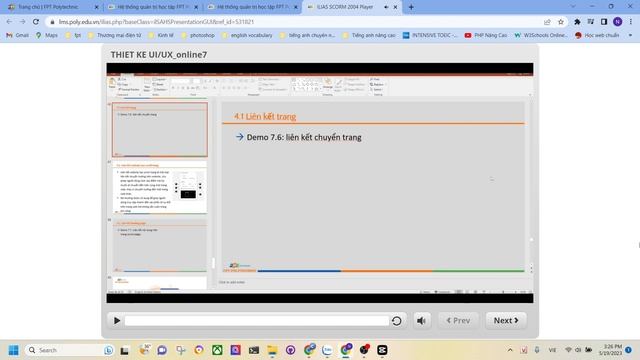
Task: Open the Zalo app on taskbar
Action: click(x=327, y=350)
